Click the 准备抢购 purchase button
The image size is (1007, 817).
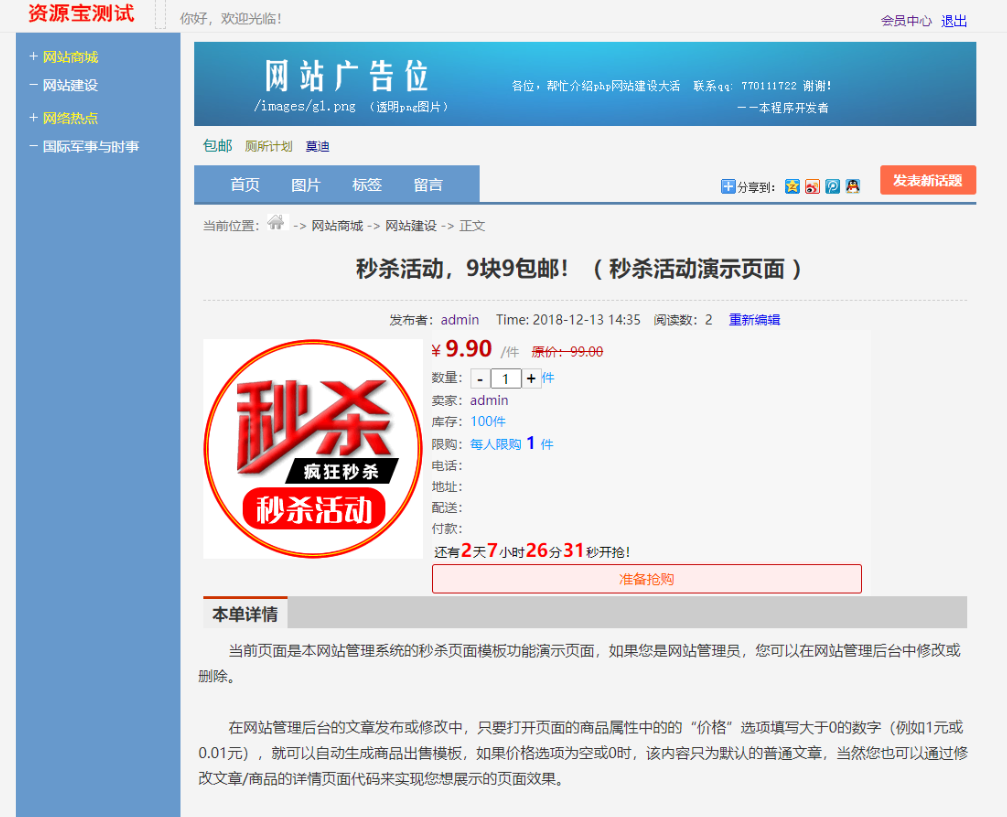tap(646, 579)
